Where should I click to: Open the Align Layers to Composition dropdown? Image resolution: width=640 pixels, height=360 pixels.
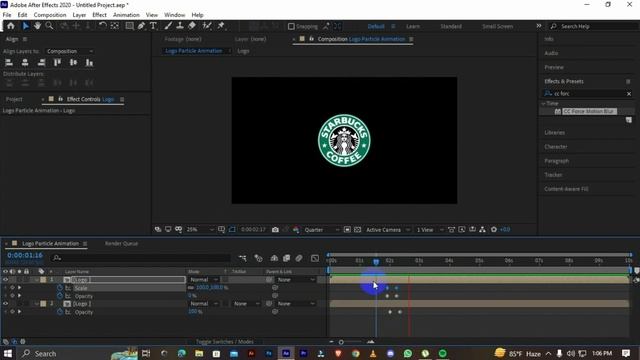(69, 51)
